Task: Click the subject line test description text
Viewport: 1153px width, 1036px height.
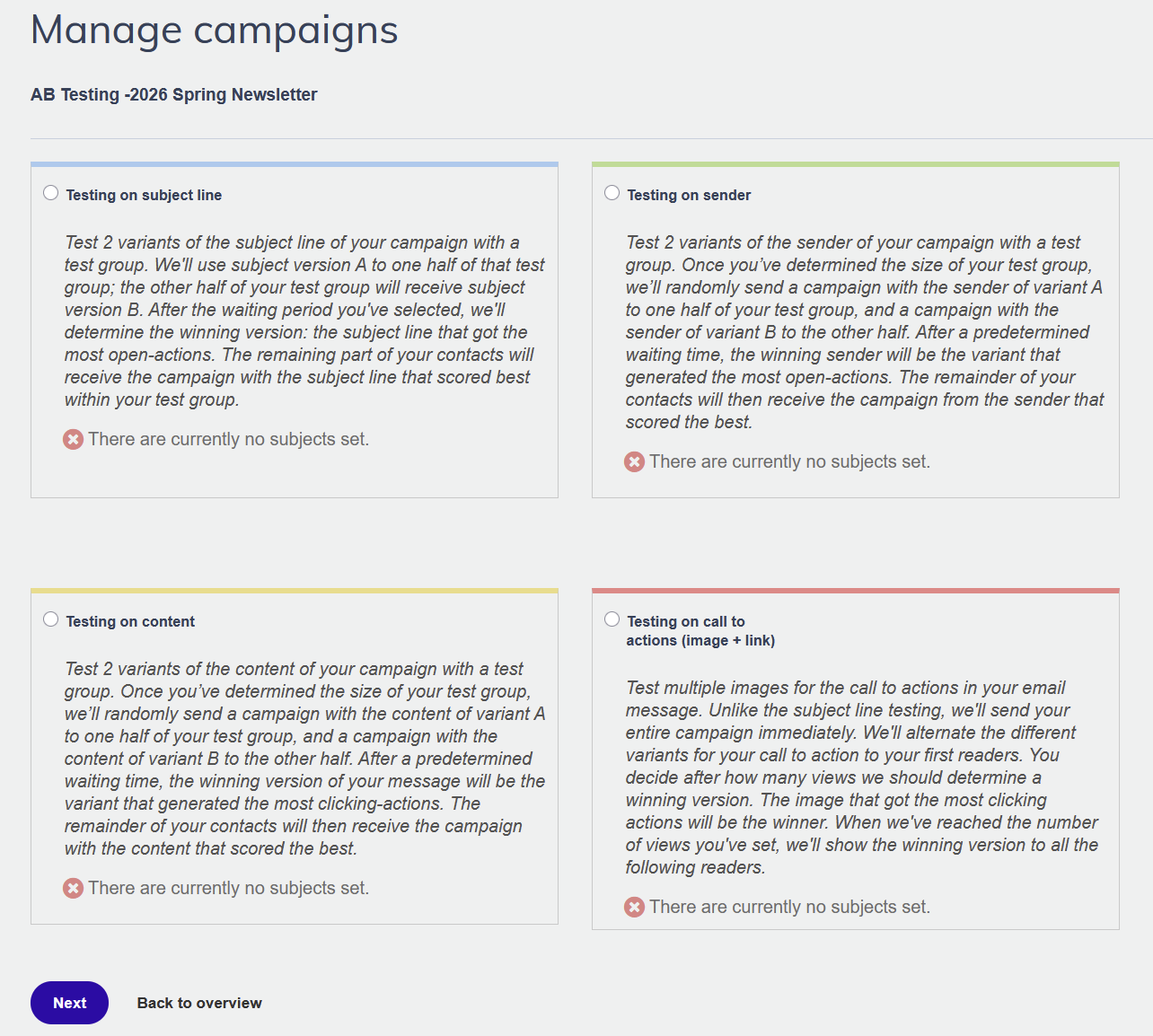Action: click(304, 320)
